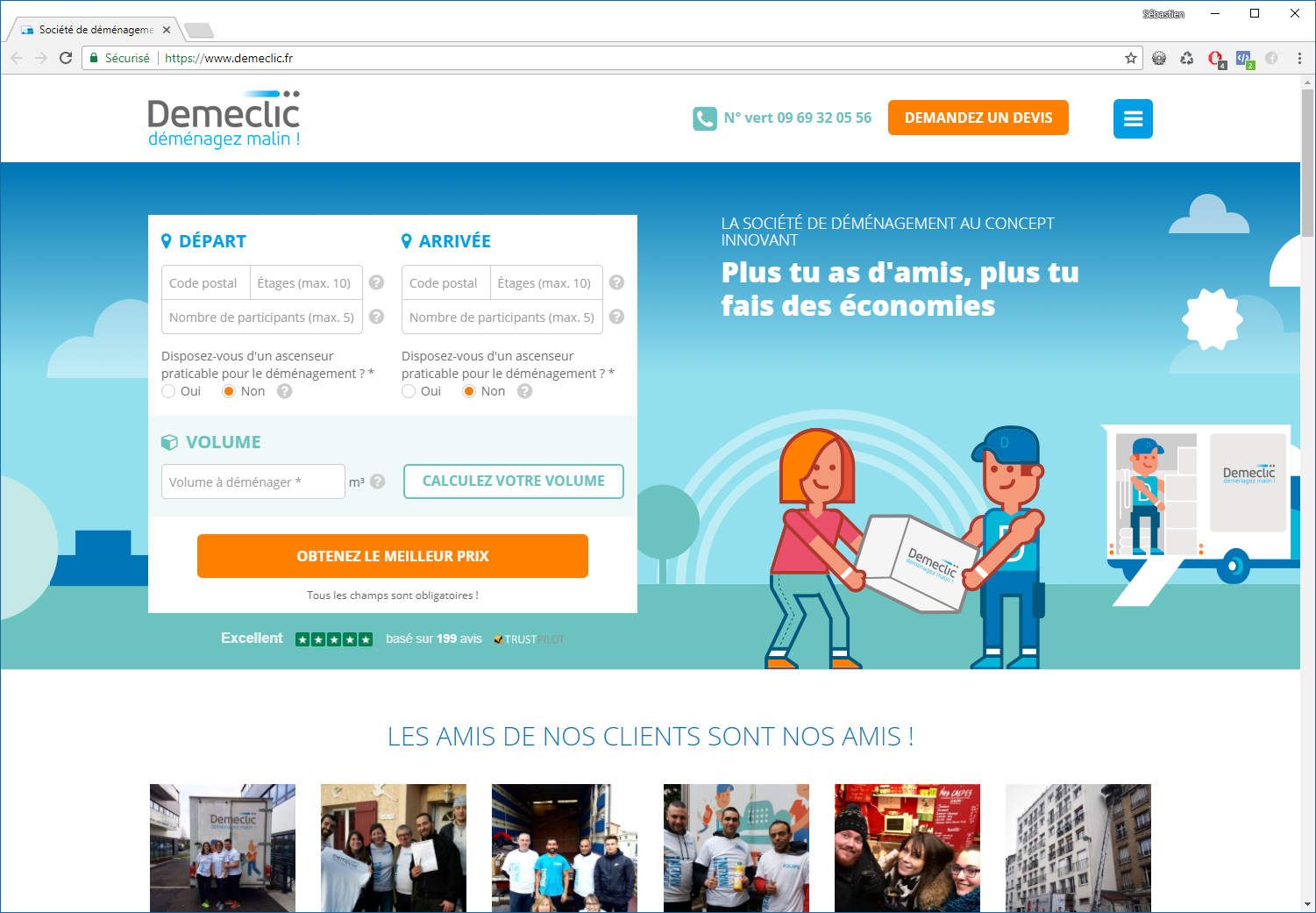
Task: Open Chrome three-dot menu
Action: (x=1299, y=58)
